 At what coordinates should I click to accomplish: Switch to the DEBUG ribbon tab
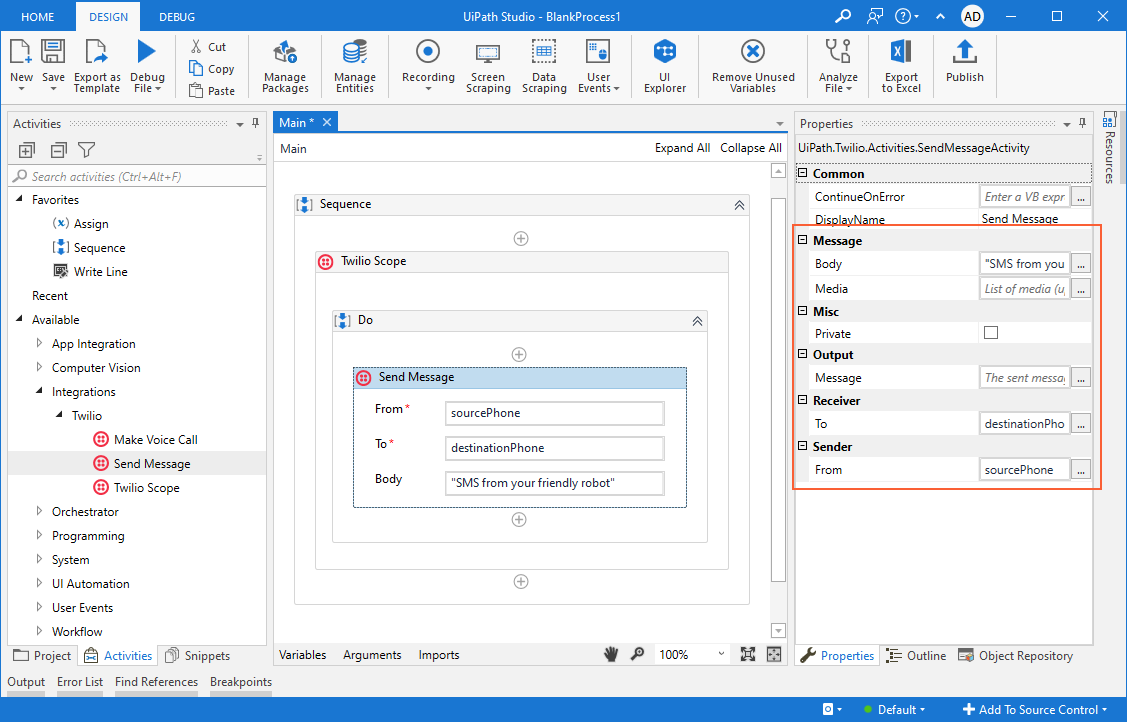pyautogui.click(x=177, y=17)
